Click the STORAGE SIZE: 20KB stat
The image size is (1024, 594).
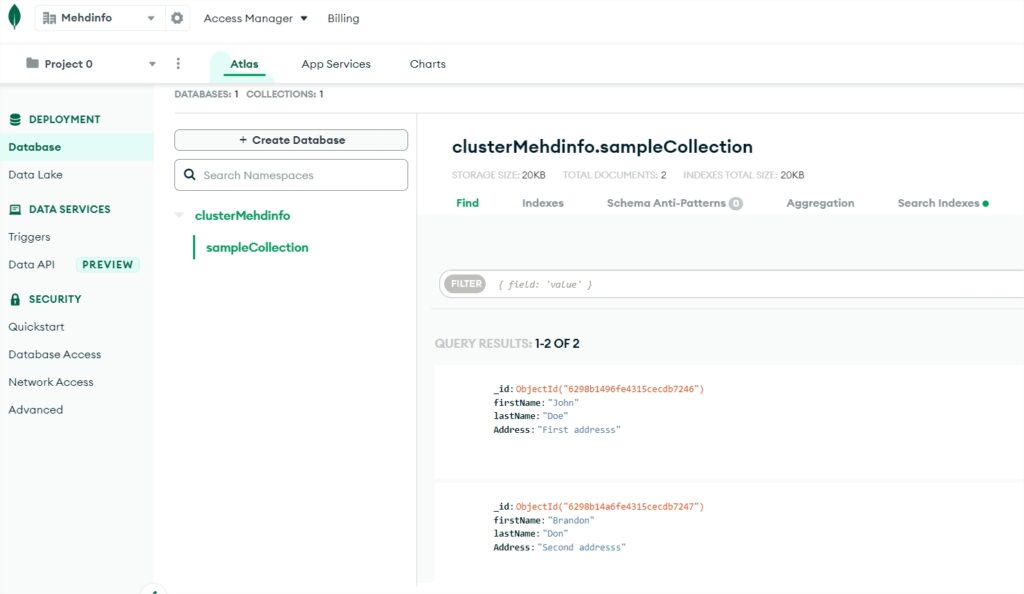(498, 175)
